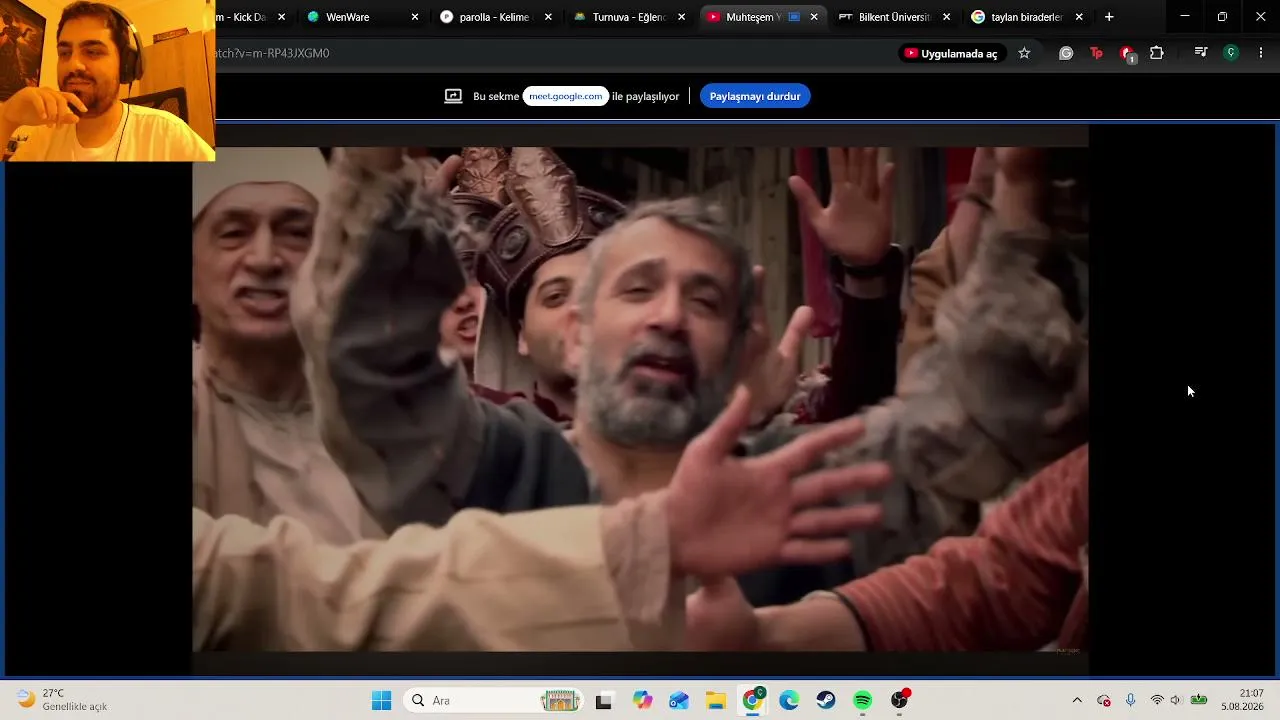Open Outlook from the taskbar

[679, 701]
